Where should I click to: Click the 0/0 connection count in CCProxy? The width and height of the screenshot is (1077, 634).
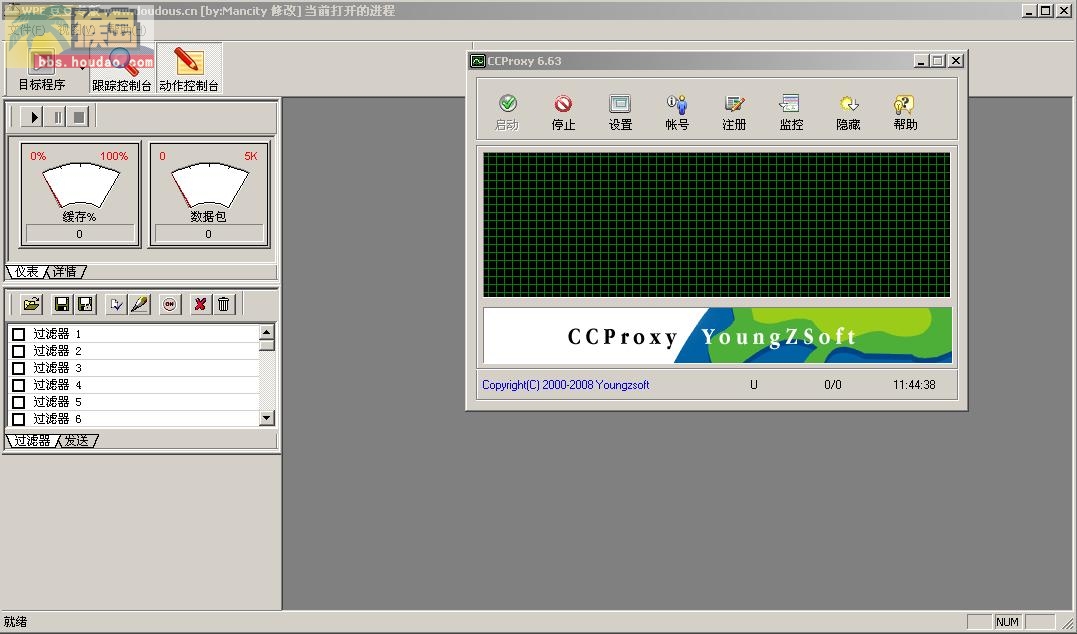(832, 385)
